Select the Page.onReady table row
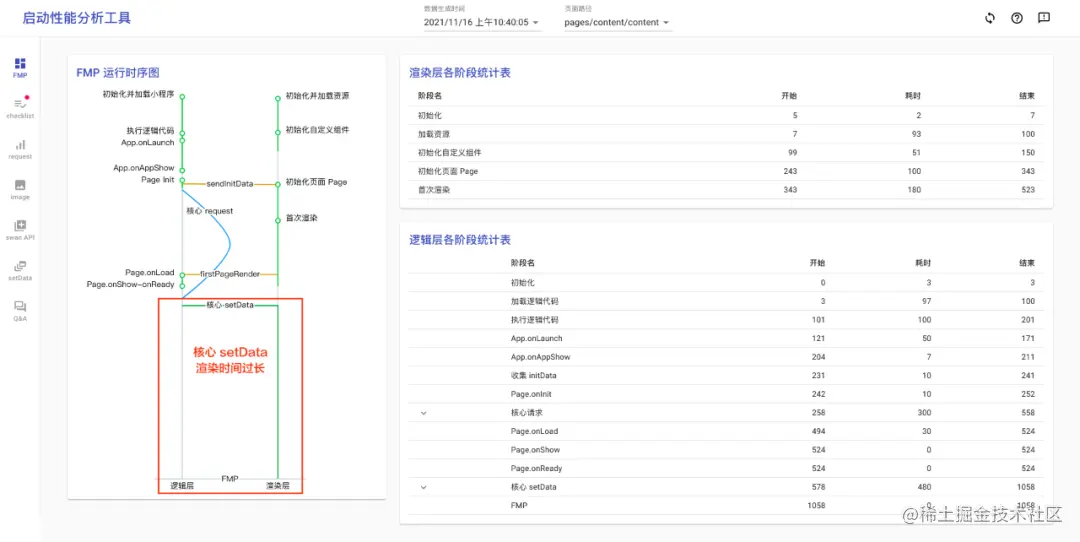The image size is (1080, 542). point(726,468)
